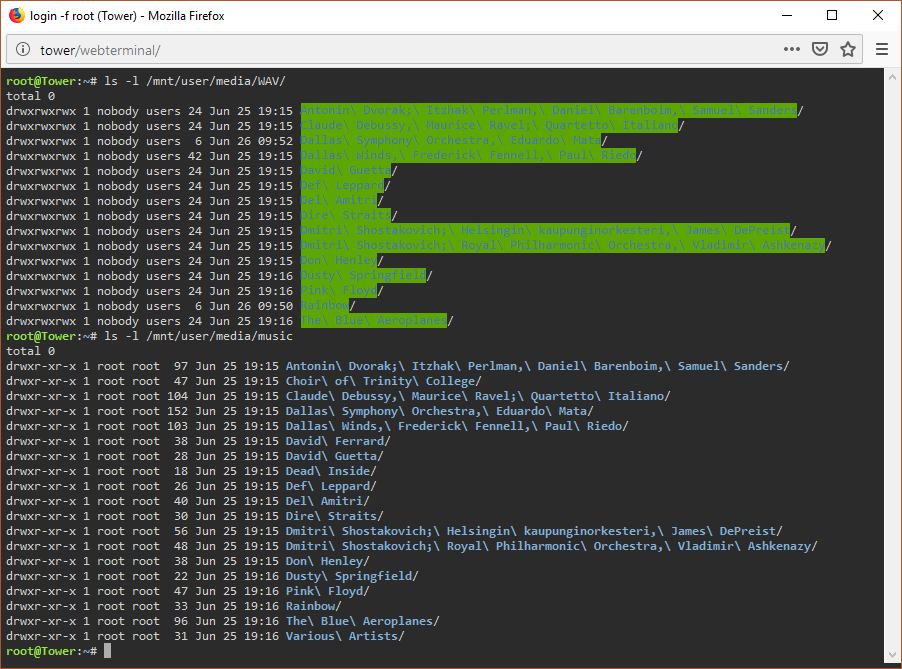Click the Firefox logo in the title bar
The height and width of the screenshot is (669, 902).
tap(17, 15)
